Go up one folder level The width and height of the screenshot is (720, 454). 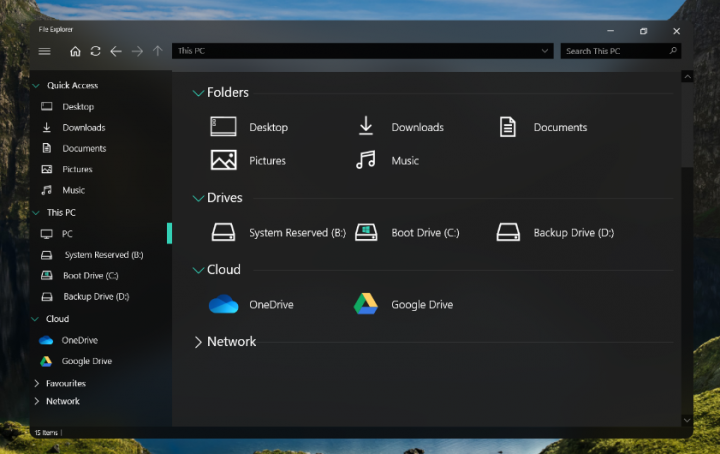(x=158, y=51)
